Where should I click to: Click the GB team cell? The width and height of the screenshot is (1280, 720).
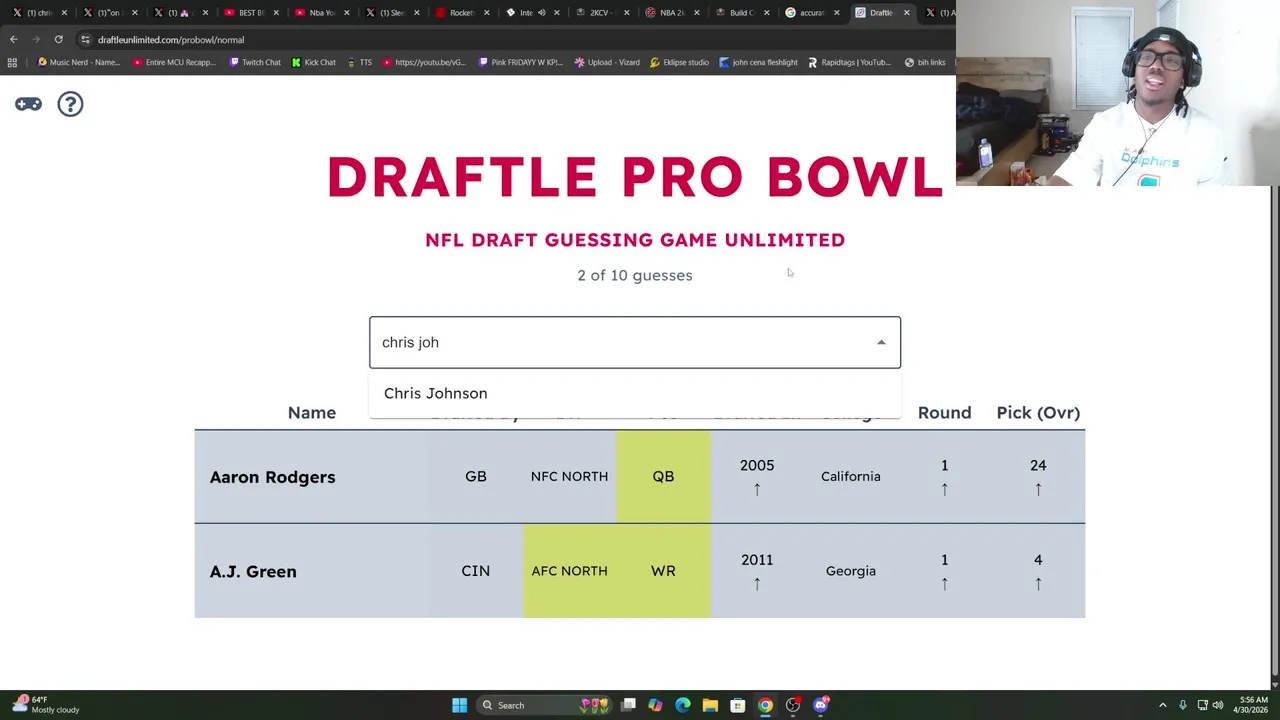point(475,476)
